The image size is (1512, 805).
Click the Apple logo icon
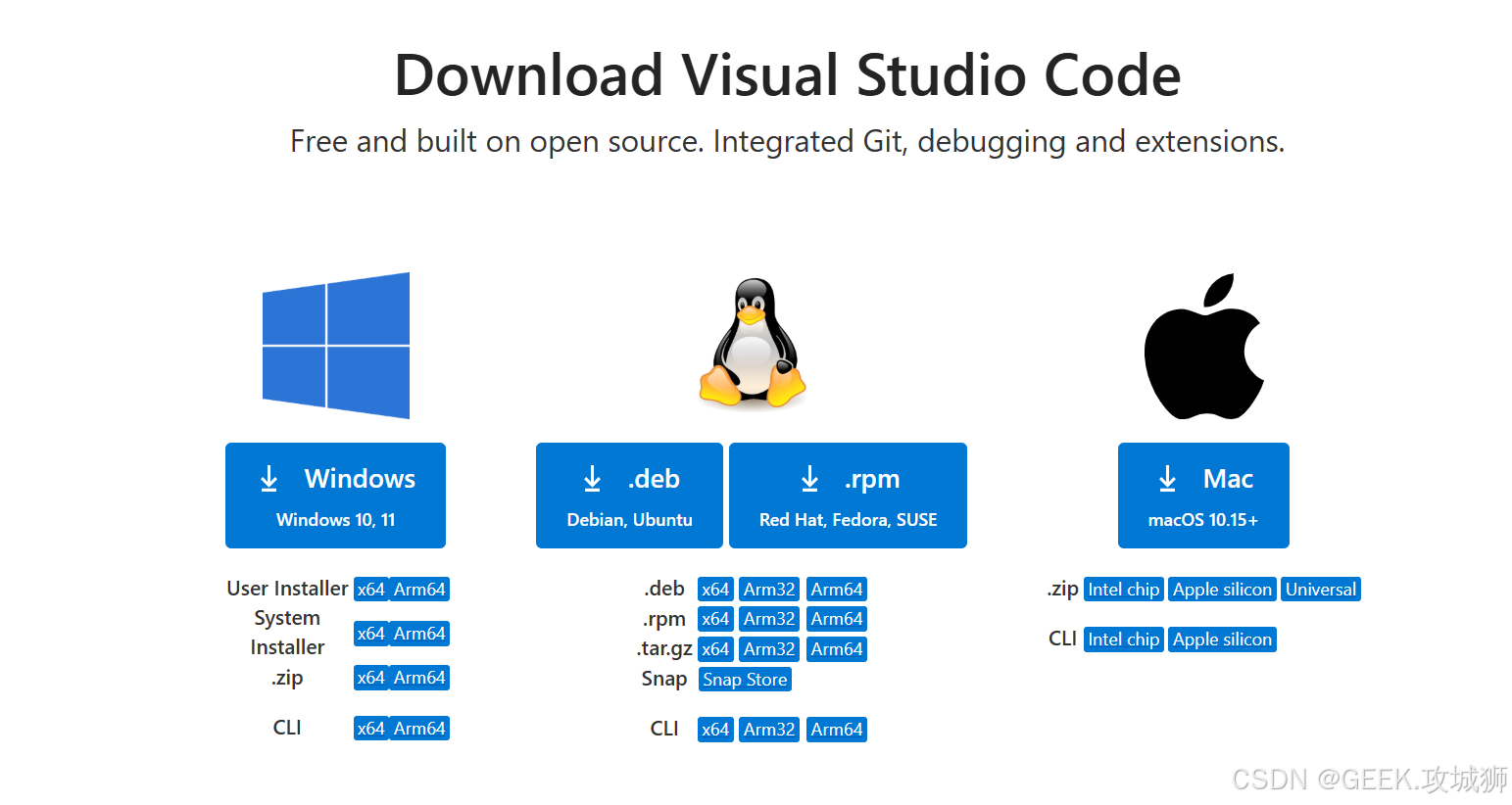pos(1204,346)
